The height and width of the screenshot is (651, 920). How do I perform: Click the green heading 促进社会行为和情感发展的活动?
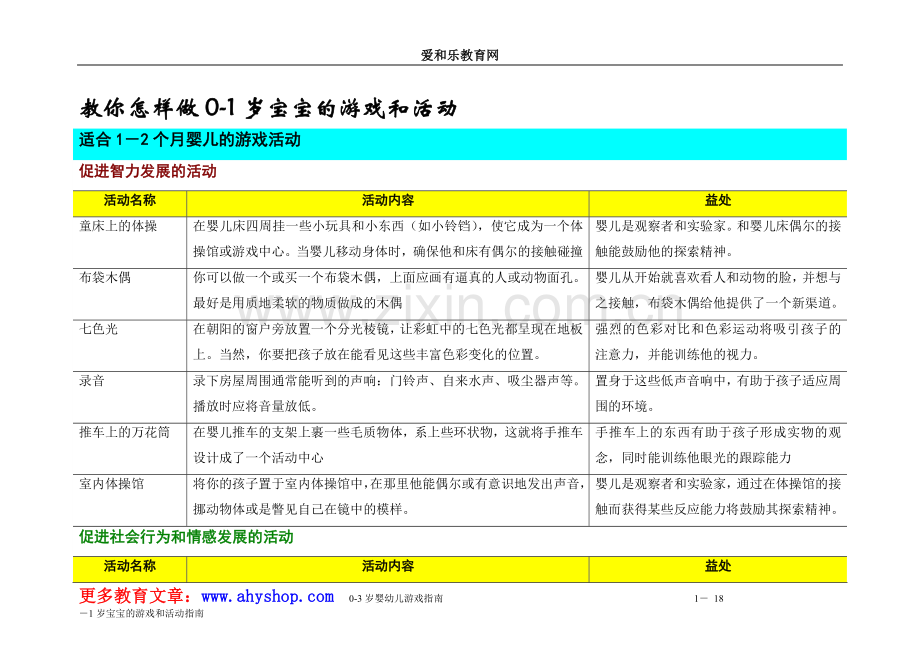pyautogui.click(x=186, y=537)
